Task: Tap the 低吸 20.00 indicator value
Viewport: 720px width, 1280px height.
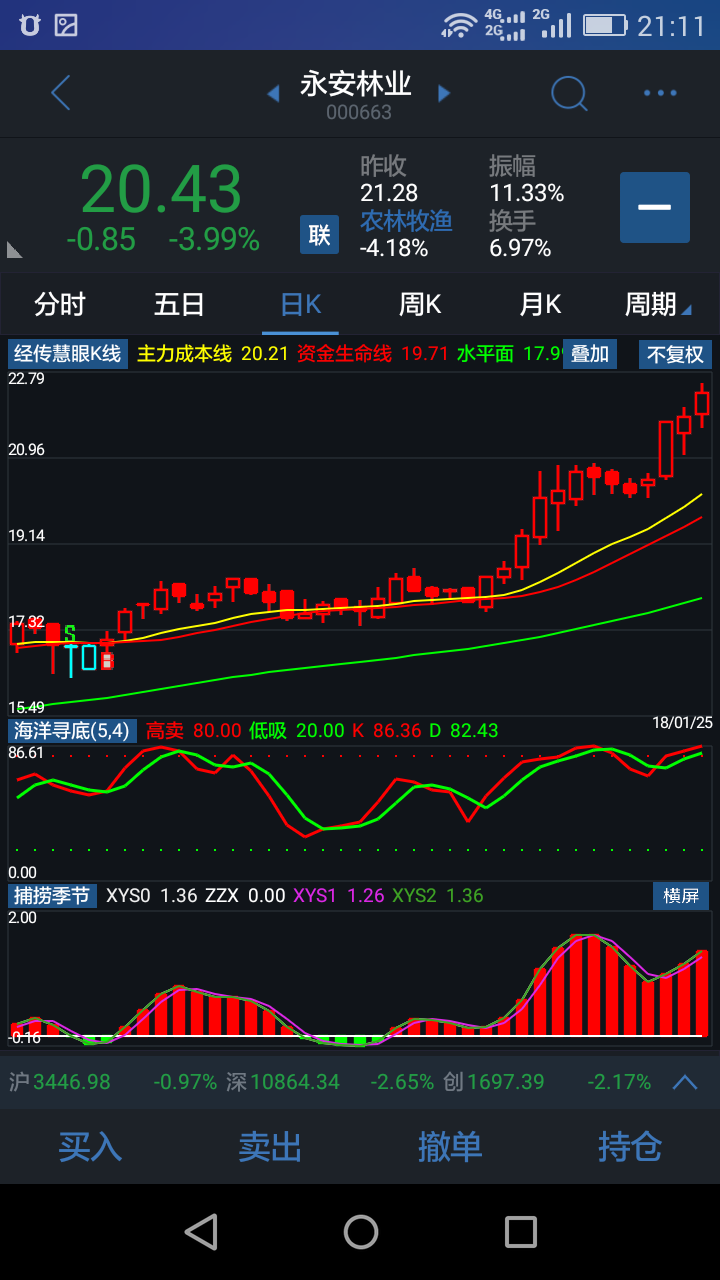Action: click(x=297, y=731)
